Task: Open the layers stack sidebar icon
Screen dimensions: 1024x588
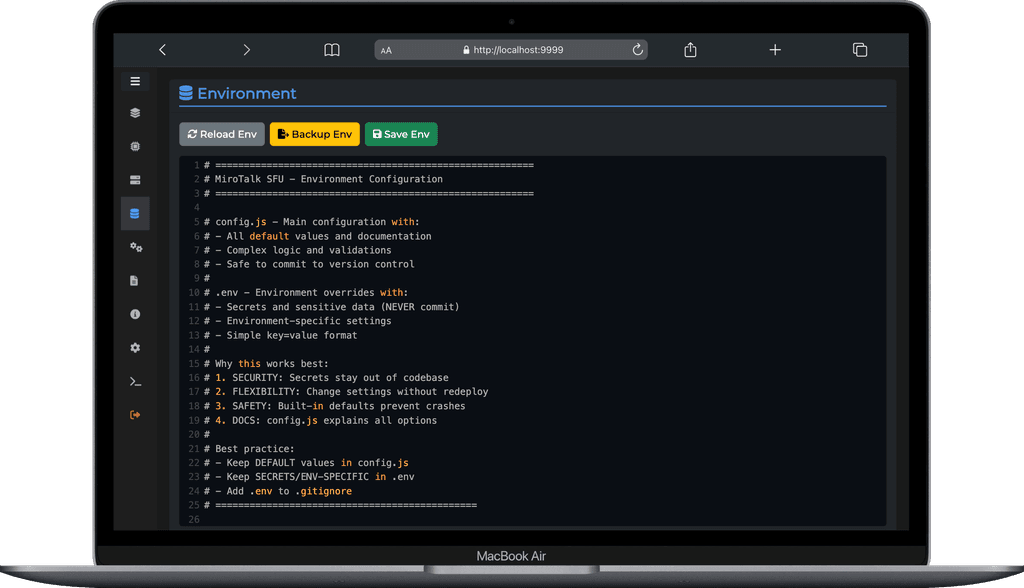Action: point(135,113)
